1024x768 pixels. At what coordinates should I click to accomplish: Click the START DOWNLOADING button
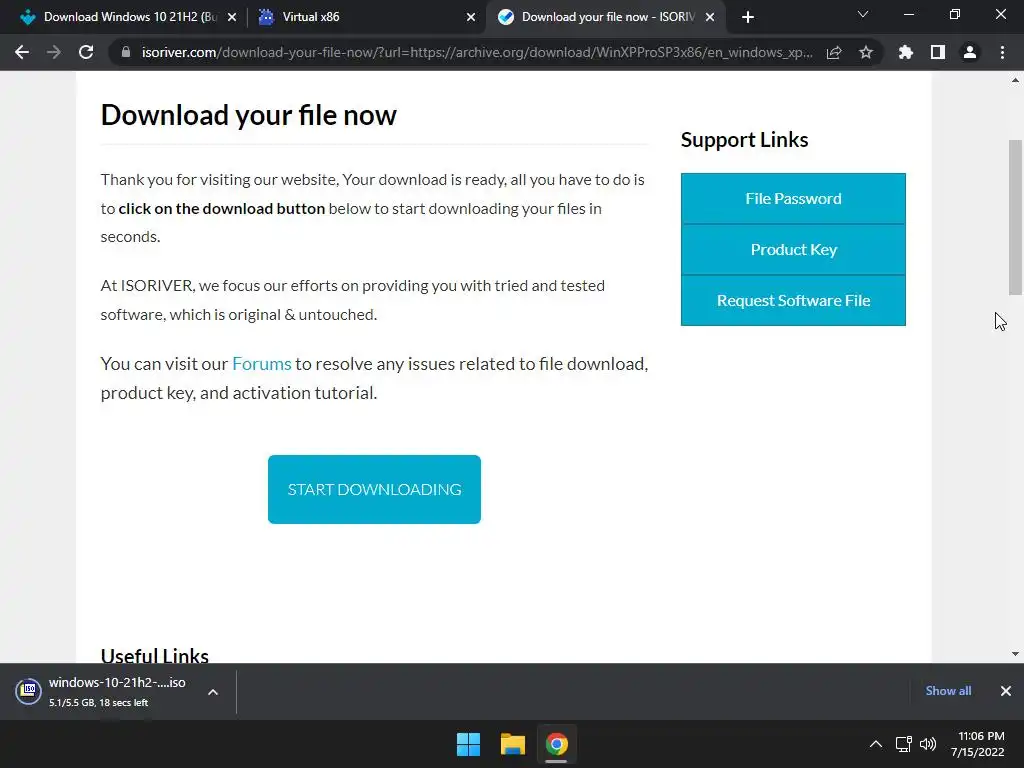coord(374,489)
